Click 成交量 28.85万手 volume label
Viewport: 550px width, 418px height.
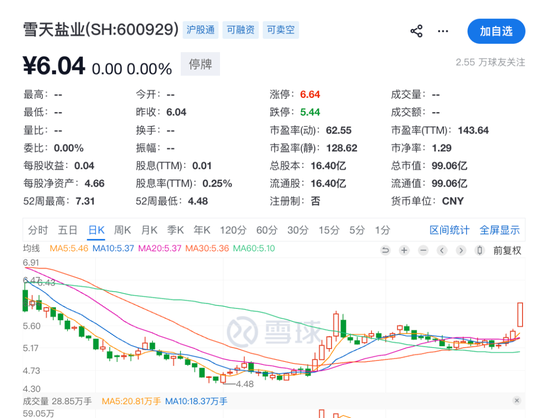click(x=57, y=401)
